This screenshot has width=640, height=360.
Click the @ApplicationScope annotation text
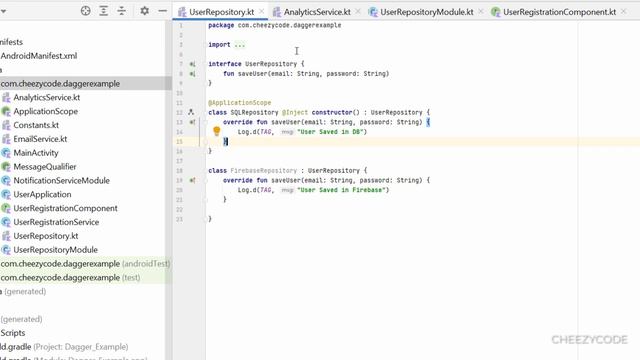coord(240,103)
